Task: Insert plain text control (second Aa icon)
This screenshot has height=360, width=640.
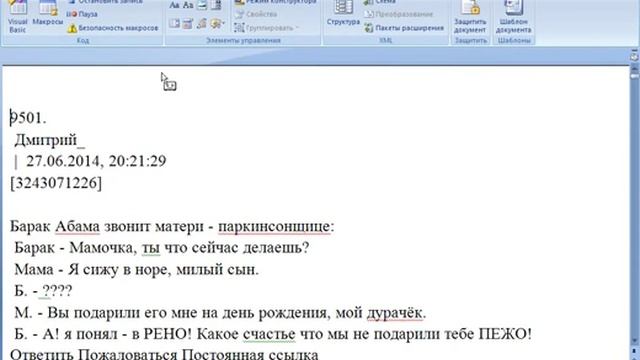Action: click(188, 5)
